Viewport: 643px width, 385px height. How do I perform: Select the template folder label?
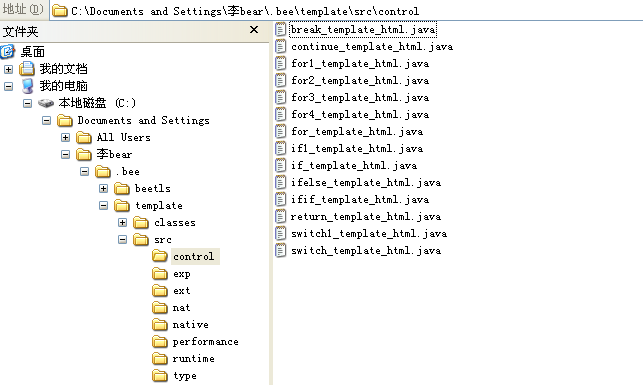coord(159,206)
